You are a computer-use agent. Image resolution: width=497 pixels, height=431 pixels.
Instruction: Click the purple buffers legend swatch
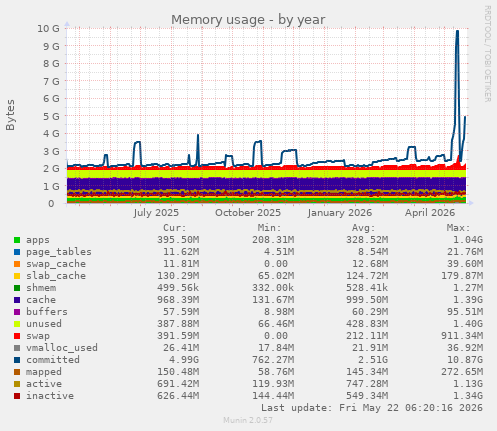click(x=17, y=312)
